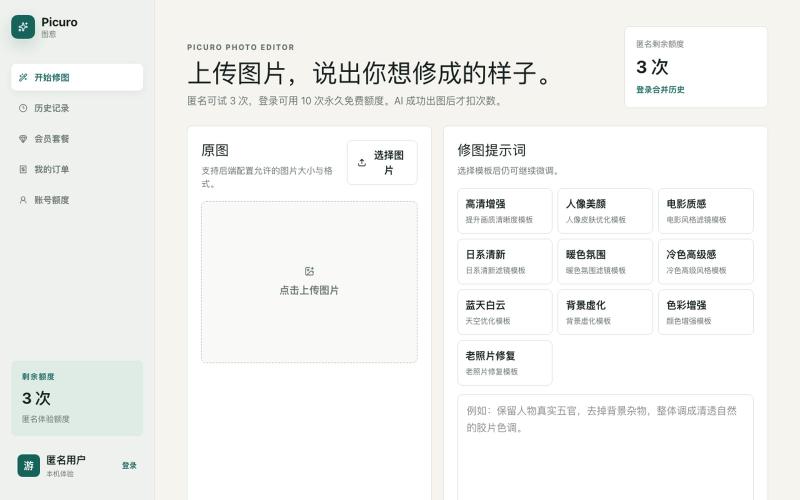Click the clock icon beside 历史记录
The image size is (800, 500).
click(x=23, y=108)
